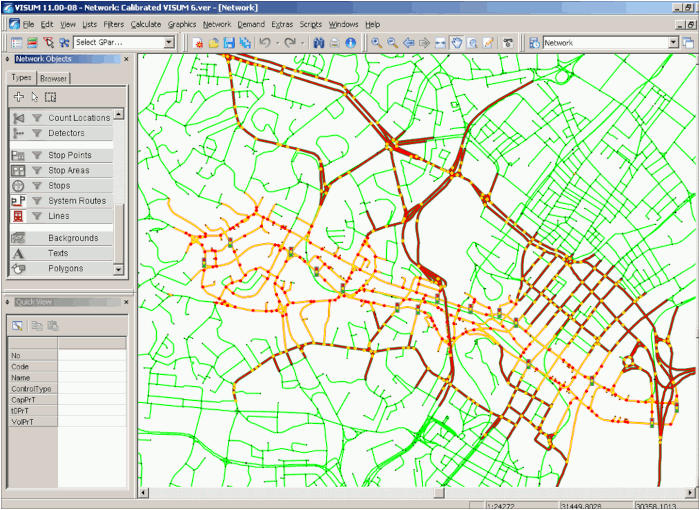
Task: Select the Zoom in magnifier icon
Action: (376, 43)
